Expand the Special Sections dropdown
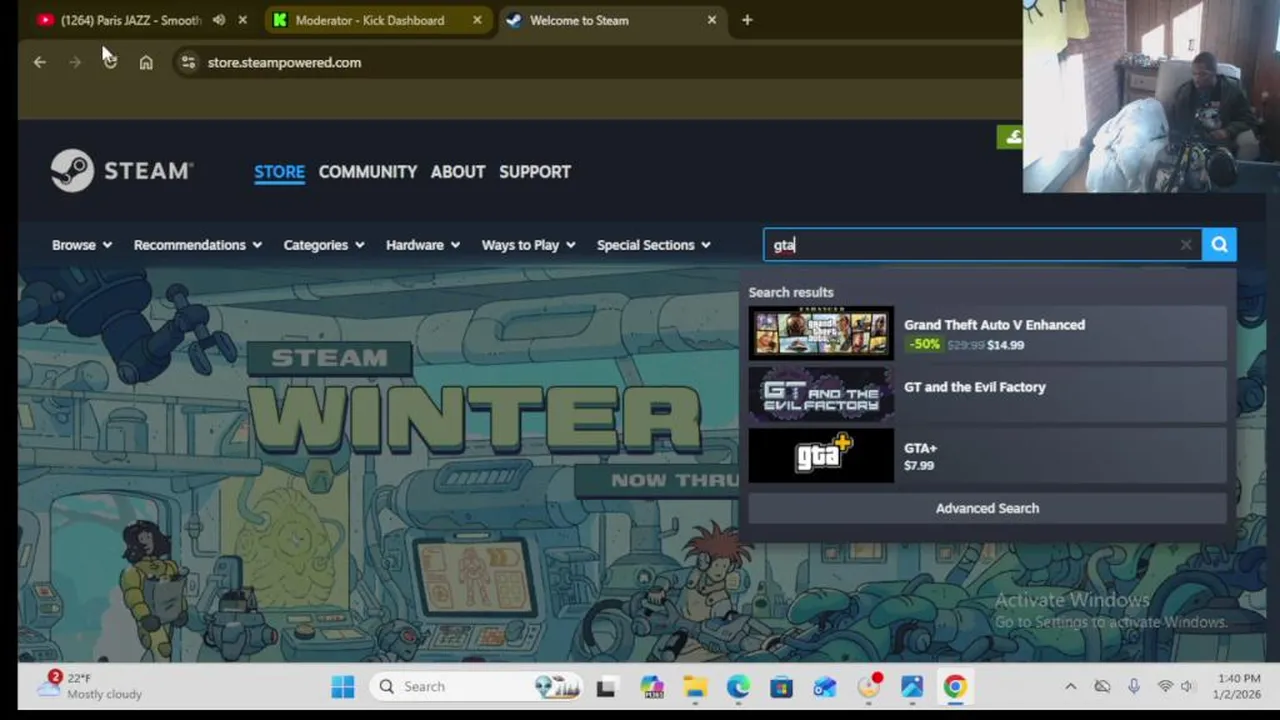The image size is (1280, 720). [x=654, y=245]
